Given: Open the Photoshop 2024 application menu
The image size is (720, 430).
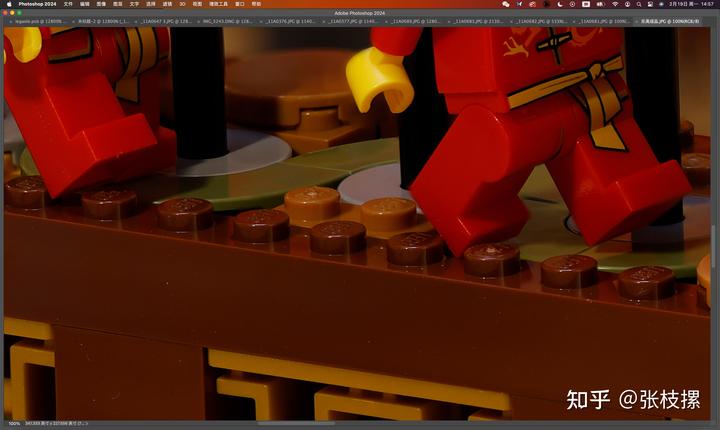Looking at the screenshot, I should pos(37,4).
